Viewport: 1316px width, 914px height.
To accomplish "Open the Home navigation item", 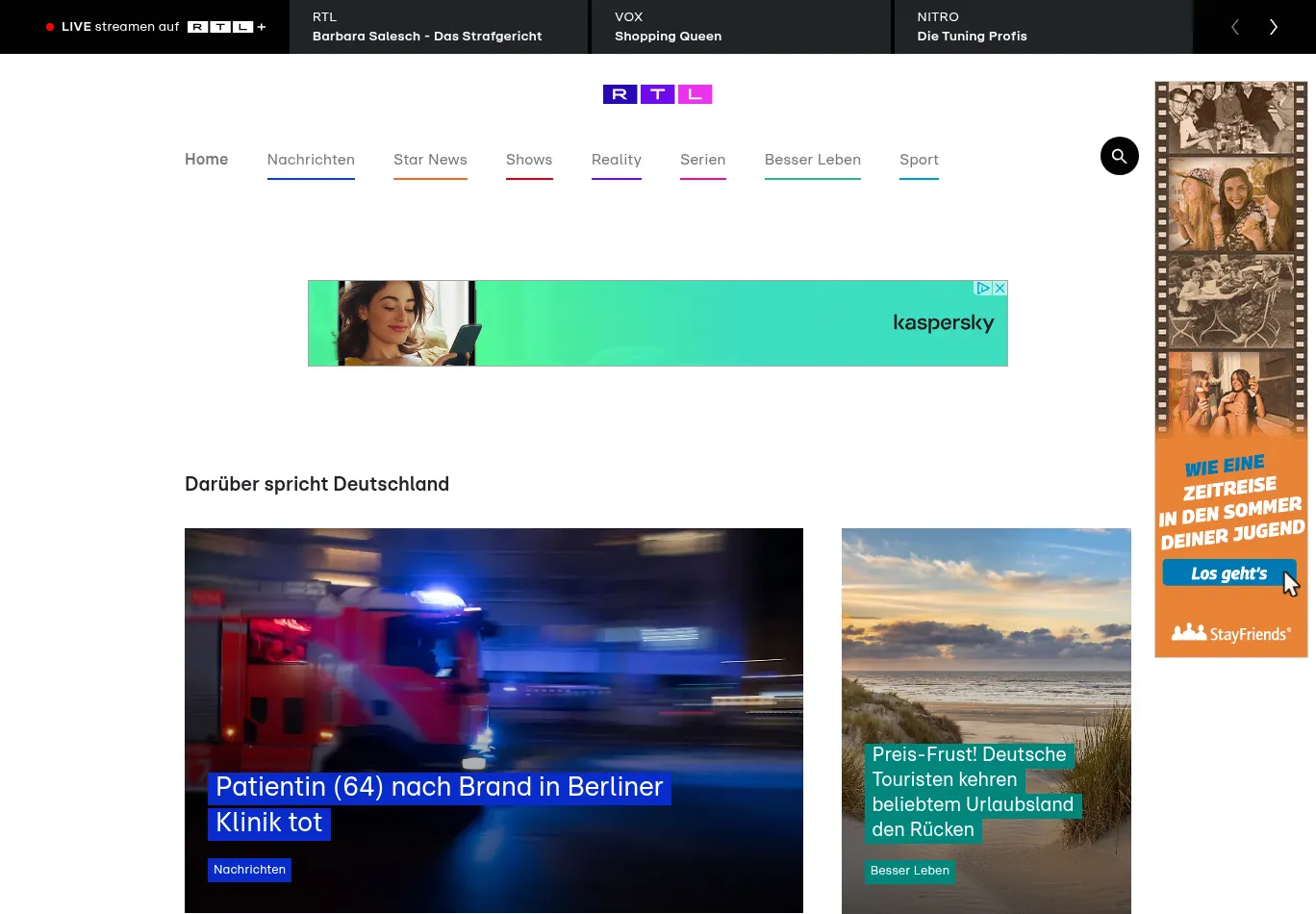I will coord(206,160).
